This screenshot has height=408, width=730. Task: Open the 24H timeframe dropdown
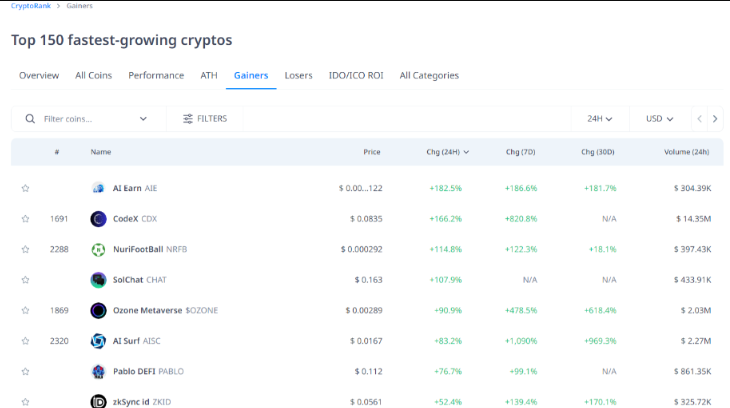click(x=600, y=119)
